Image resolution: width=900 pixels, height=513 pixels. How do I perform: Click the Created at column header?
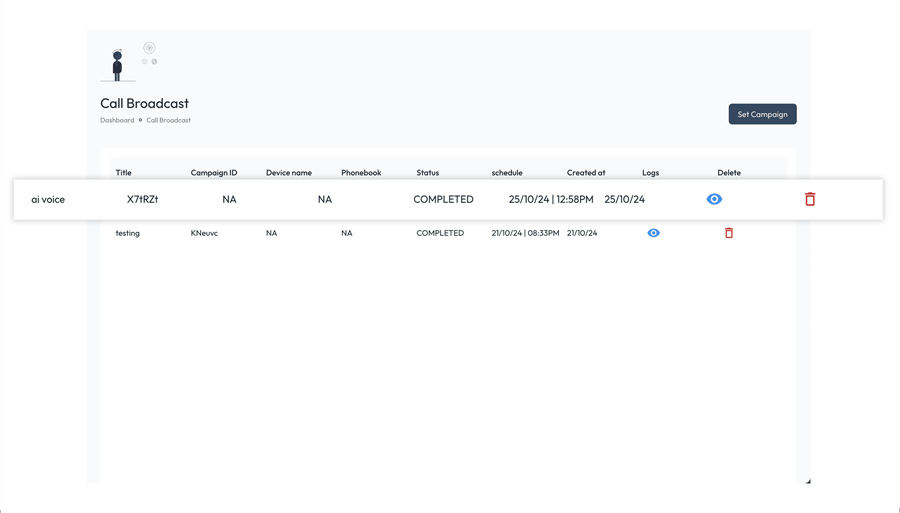click(x=586, y=173)
